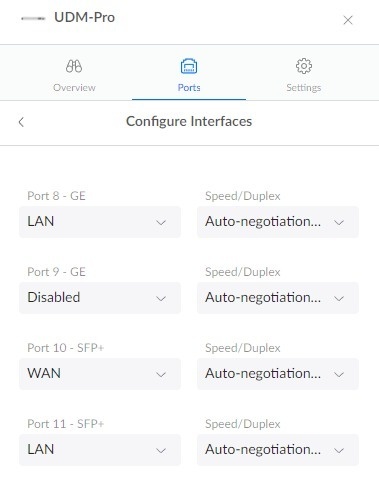The height and width of the screenshot is (480, 379).
Task: Open Port 9 - GE Disabled dropdown
Action: tap(100, 298)
